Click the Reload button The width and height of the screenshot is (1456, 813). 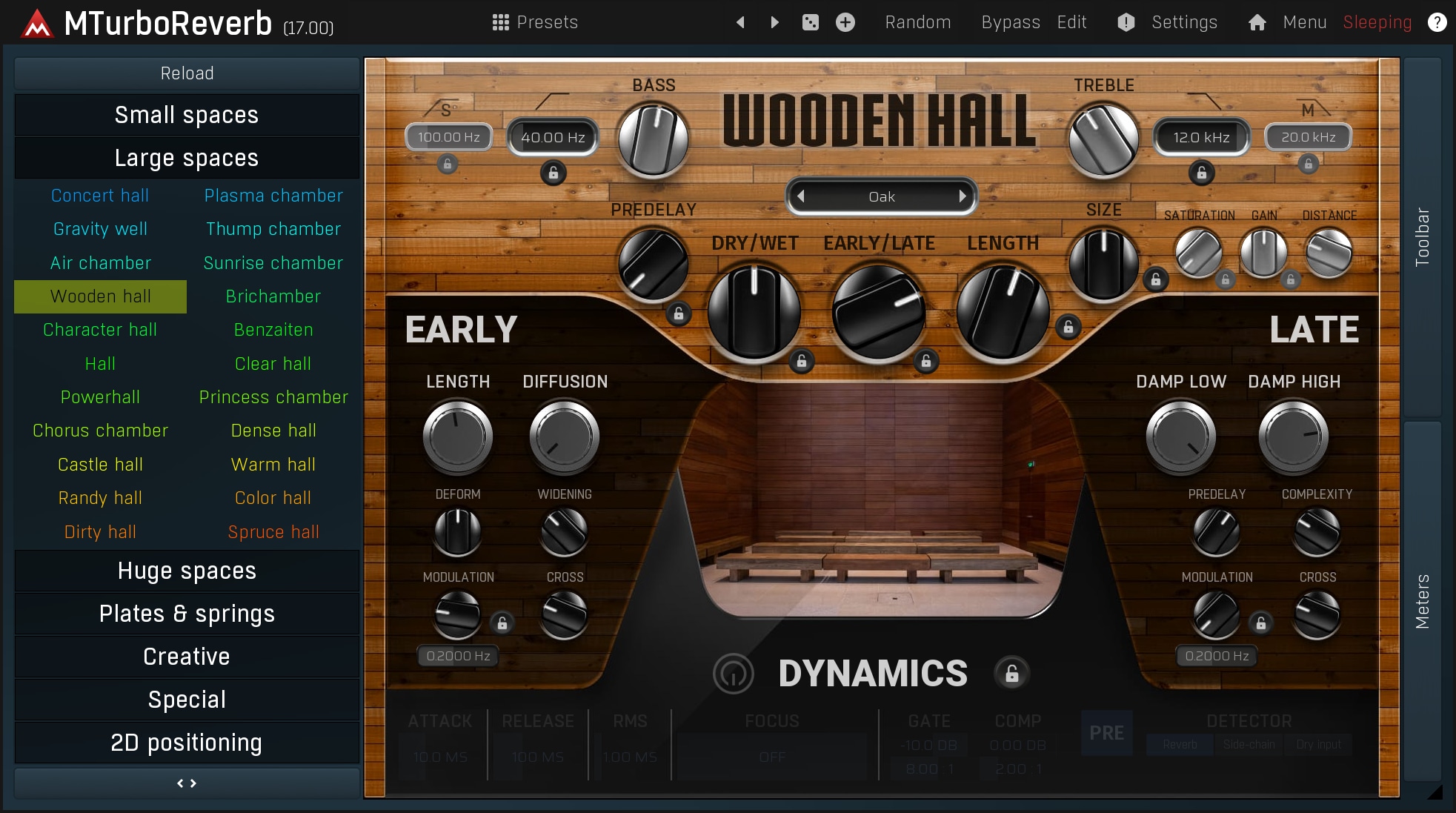[187, 73]
